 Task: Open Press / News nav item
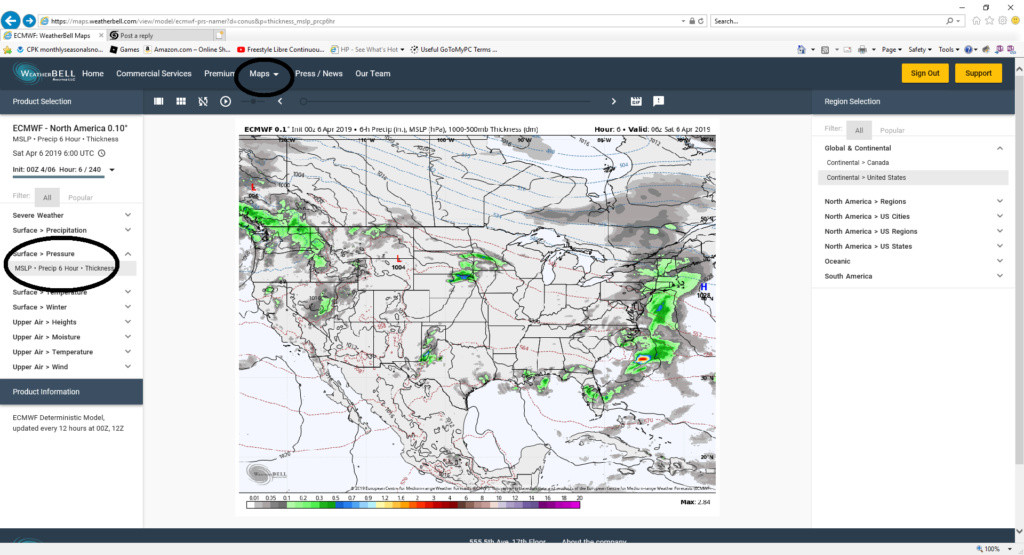(319, 74)
